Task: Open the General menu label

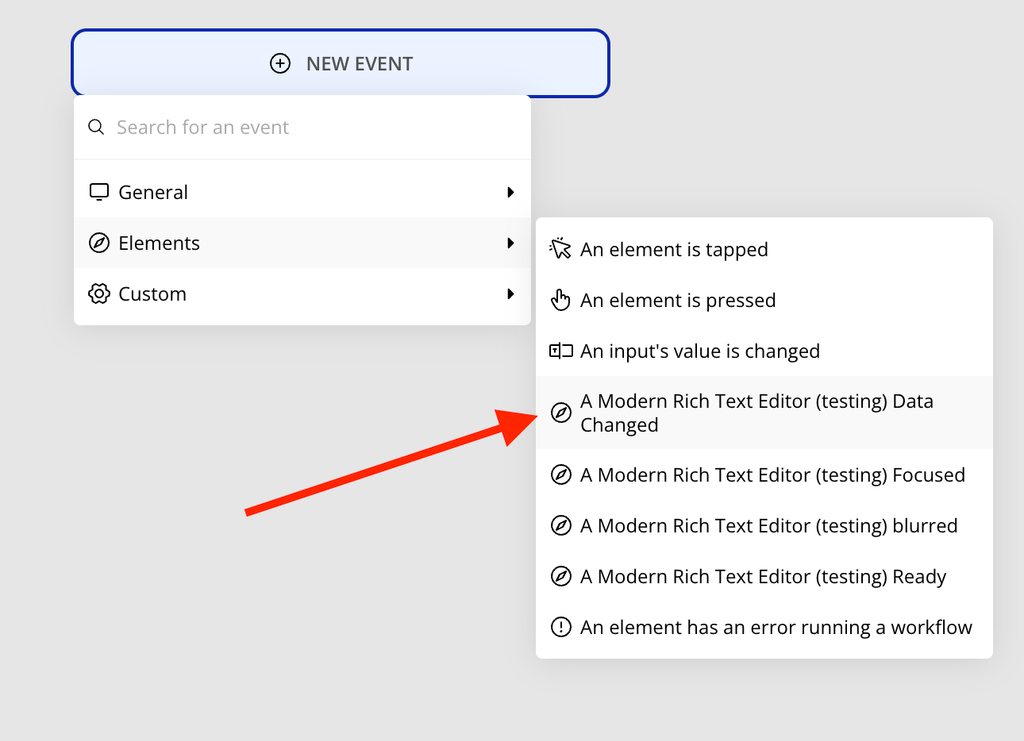Action: pos(153,192)
